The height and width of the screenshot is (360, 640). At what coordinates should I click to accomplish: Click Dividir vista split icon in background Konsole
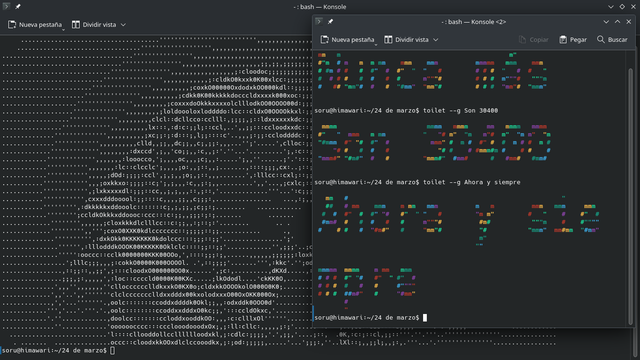pyautogui.click(x=76, y=25)
